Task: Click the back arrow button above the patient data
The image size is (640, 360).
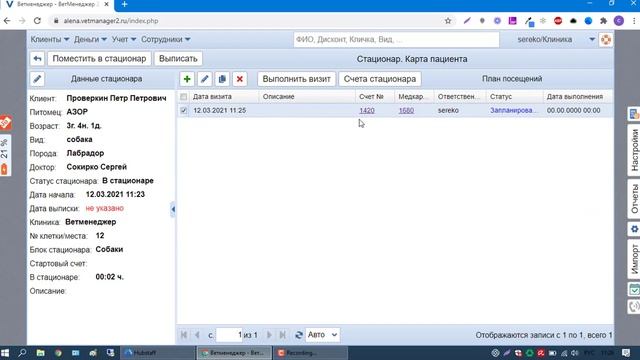Action: (x=37, y=59)
